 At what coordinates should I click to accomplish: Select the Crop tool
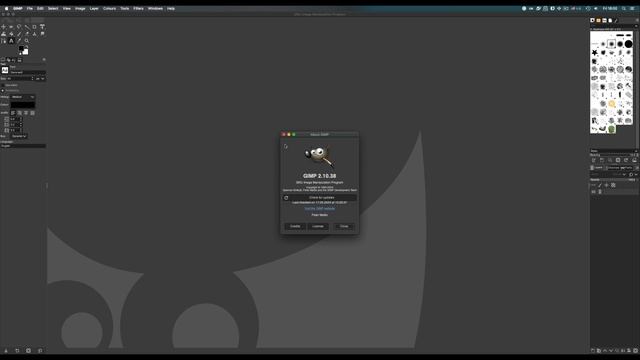click(34, 27)
